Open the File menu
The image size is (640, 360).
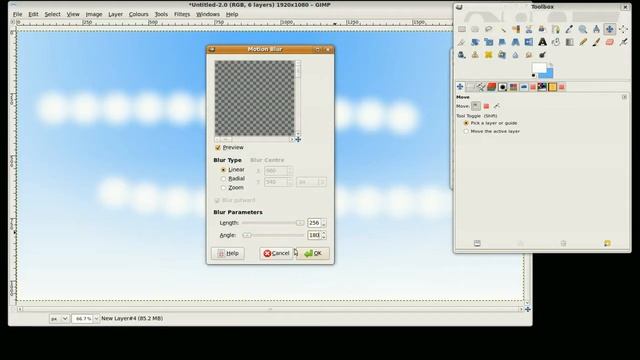click(x=18, y=14)
